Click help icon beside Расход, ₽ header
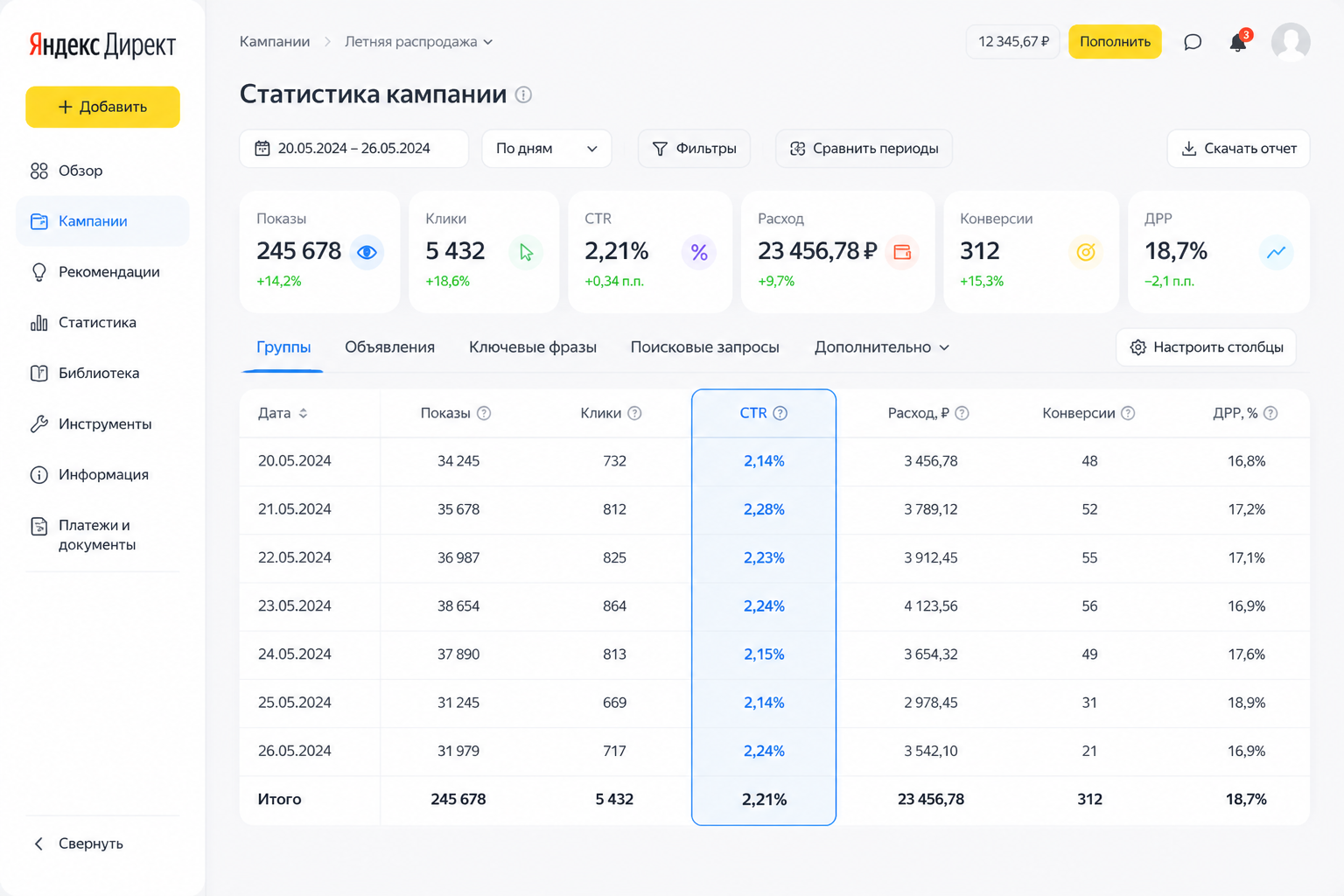Image resolution: width=1344 pixels, height=896 pixels. (x=962, y=413)
